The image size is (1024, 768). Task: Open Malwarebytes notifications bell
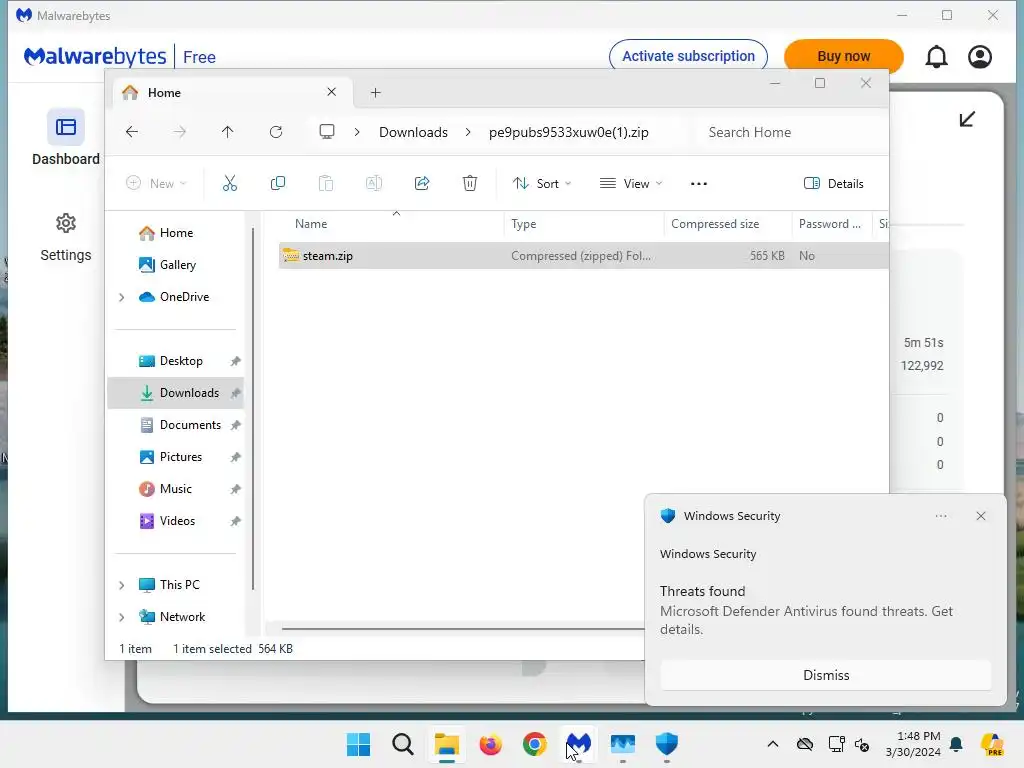[x=936, y=57]
